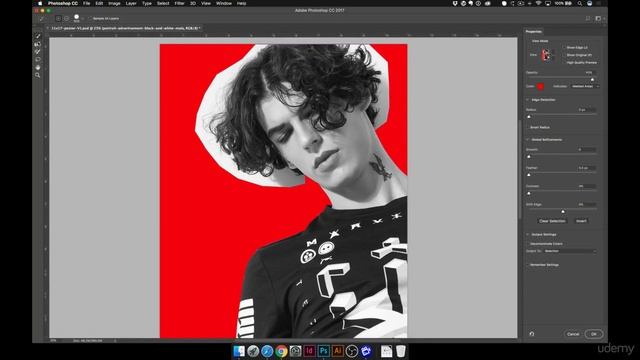Choose Subtract from selection mode
This screenshot has height=360, width=640.
pos(67,18)
